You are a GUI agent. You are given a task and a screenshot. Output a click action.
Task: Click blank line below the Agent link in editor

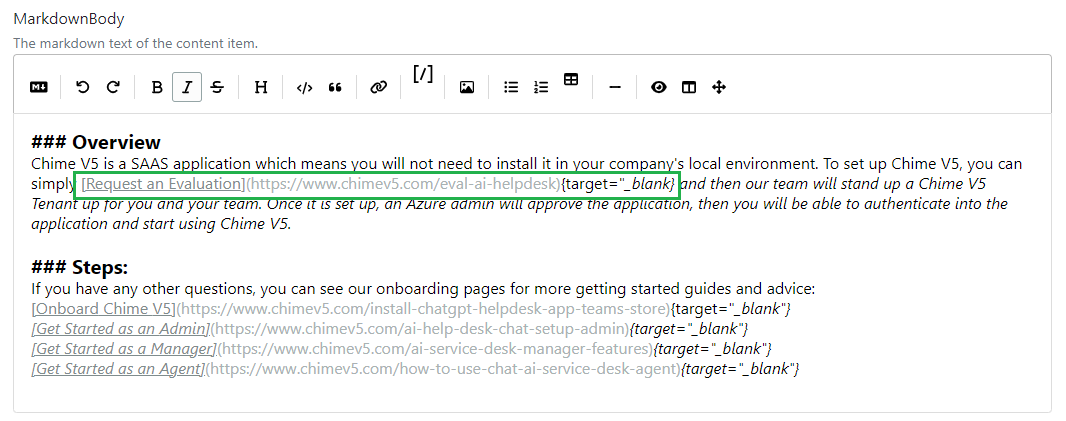[532, 391]
